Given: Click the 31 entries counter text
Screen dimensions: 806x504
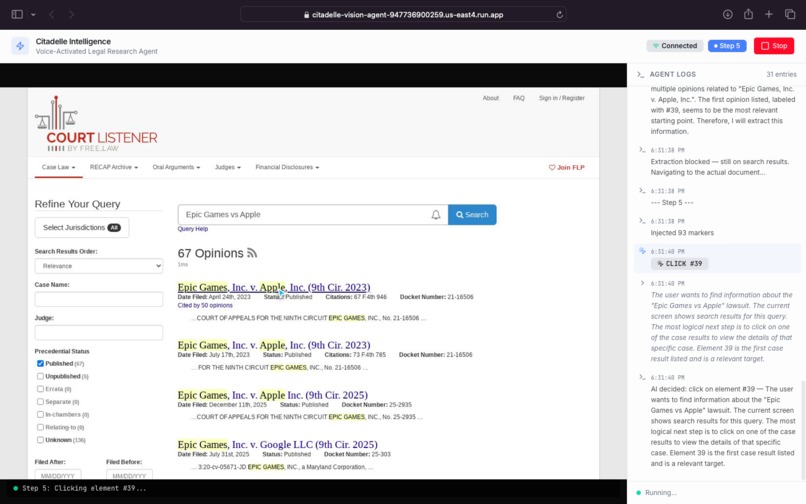Looking at the screenshot, I should pos(781,74).
